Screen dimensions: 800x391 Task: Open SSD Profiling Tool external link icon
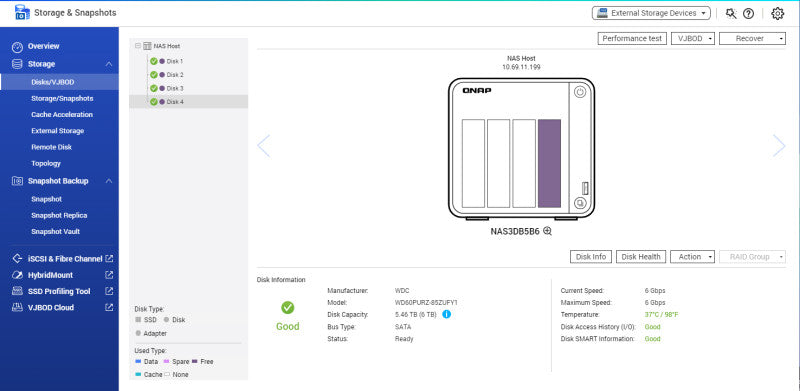pos(109,291)
